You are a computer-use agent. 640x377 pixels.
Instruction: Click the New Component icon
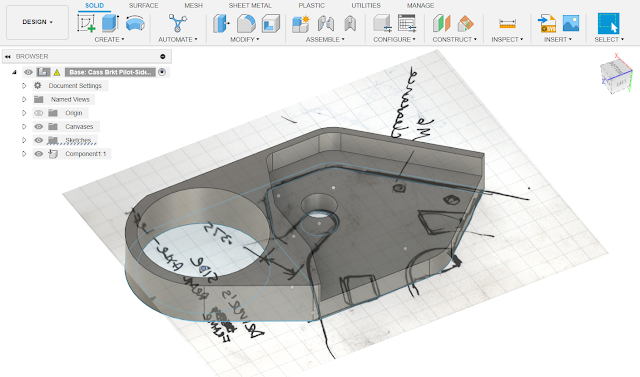(x=301, y=23)
